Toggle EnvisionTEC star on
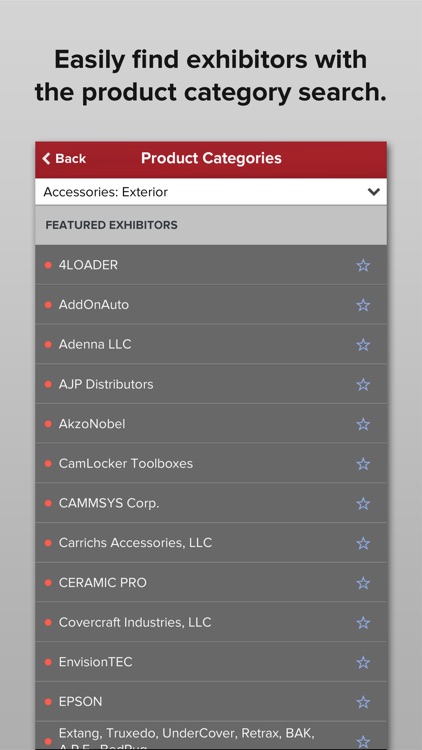This screenshot has width=422, height=750. (363, 662)
